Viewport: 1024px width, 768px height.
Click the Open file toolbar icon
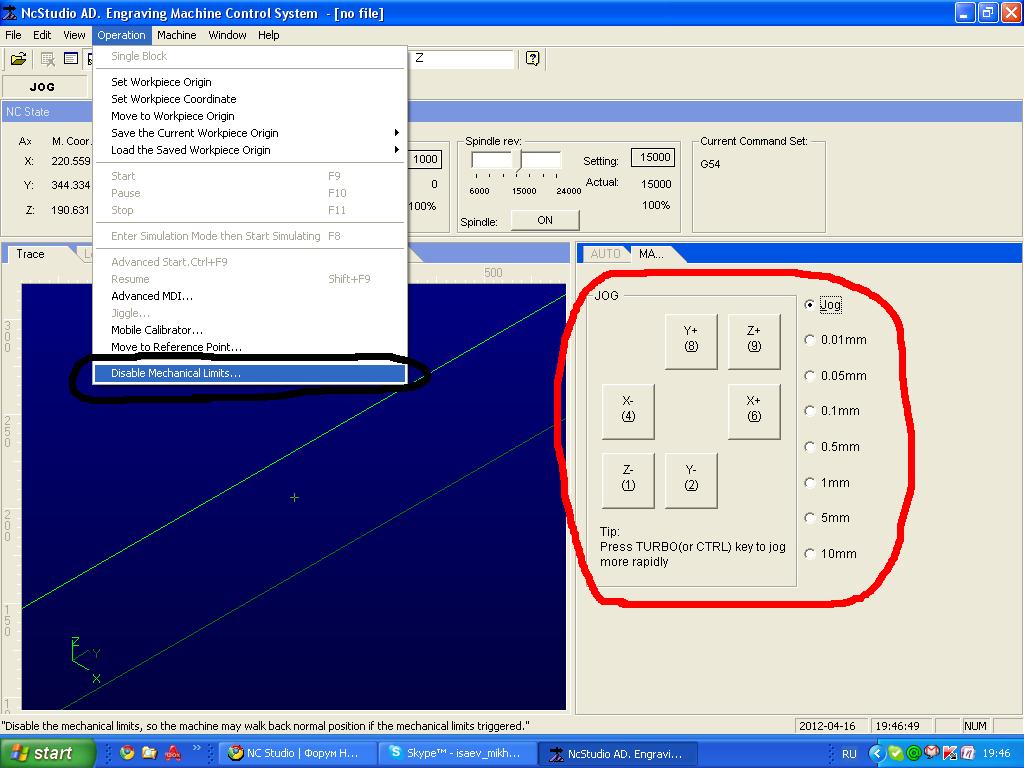point(18,59)
